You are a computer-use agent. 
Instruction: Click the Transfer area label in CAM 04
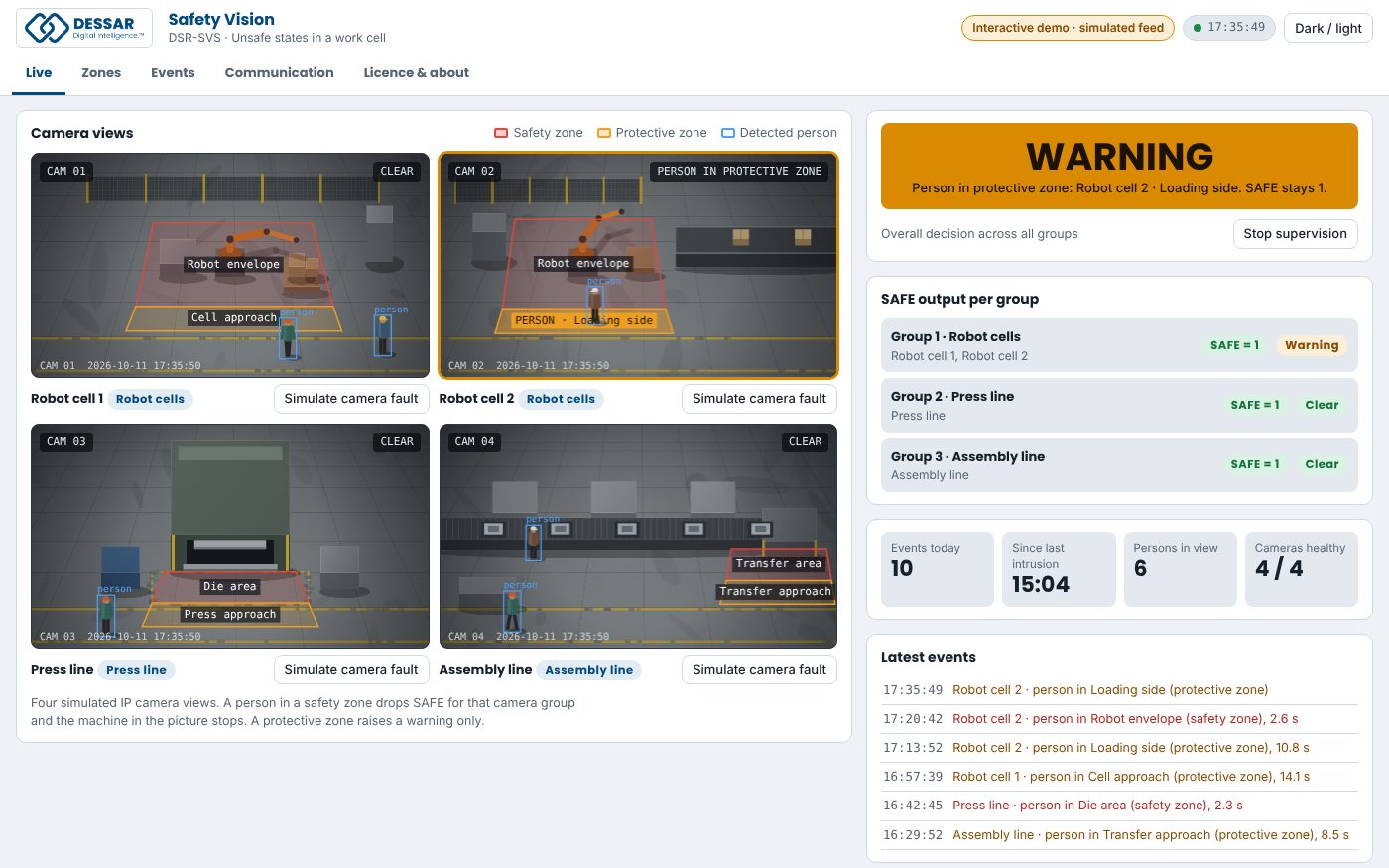click(779, 563)
